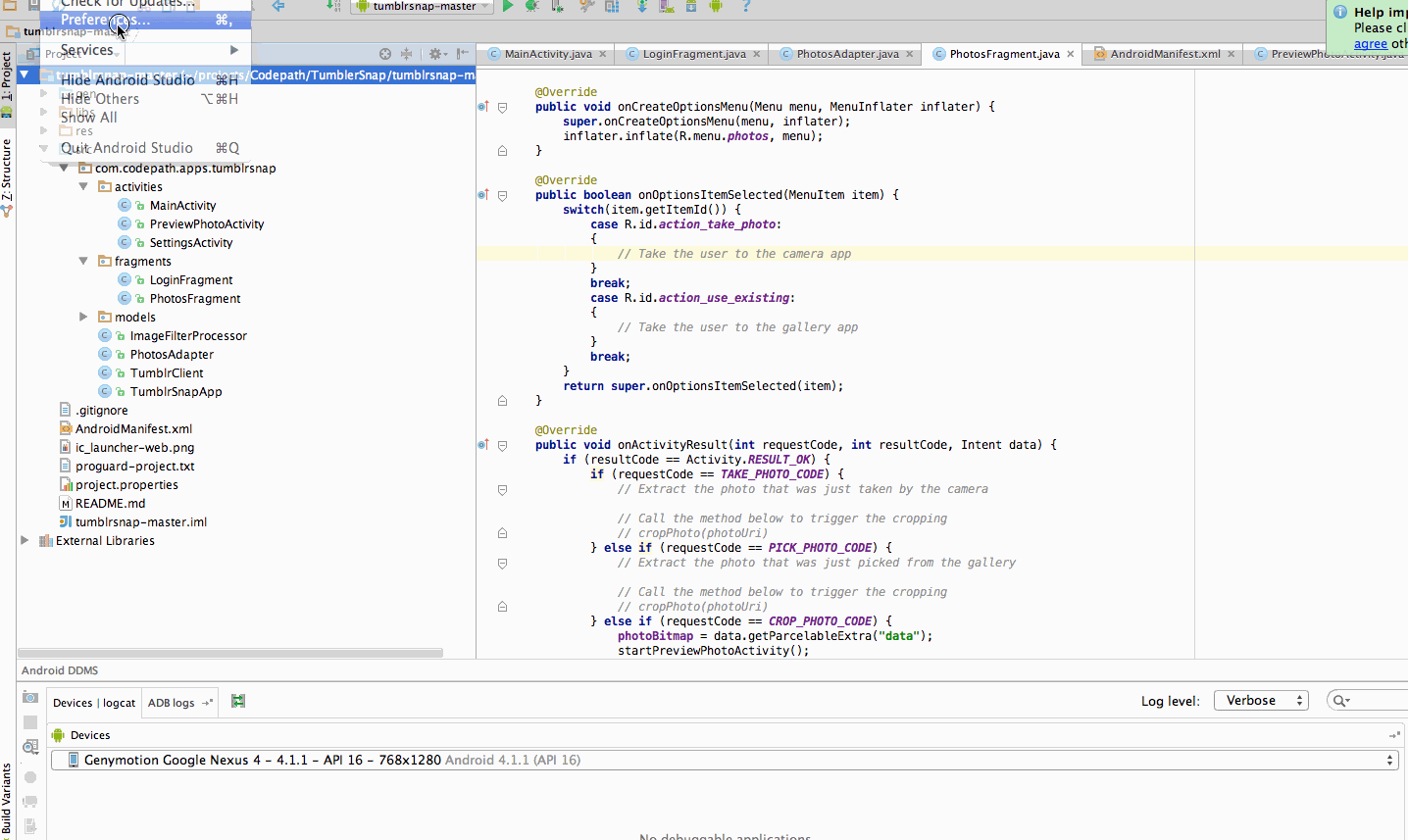Click the blue back arrow in toolbar
The width and height of the screenshot is (1408, 840).
click(278, 6)
